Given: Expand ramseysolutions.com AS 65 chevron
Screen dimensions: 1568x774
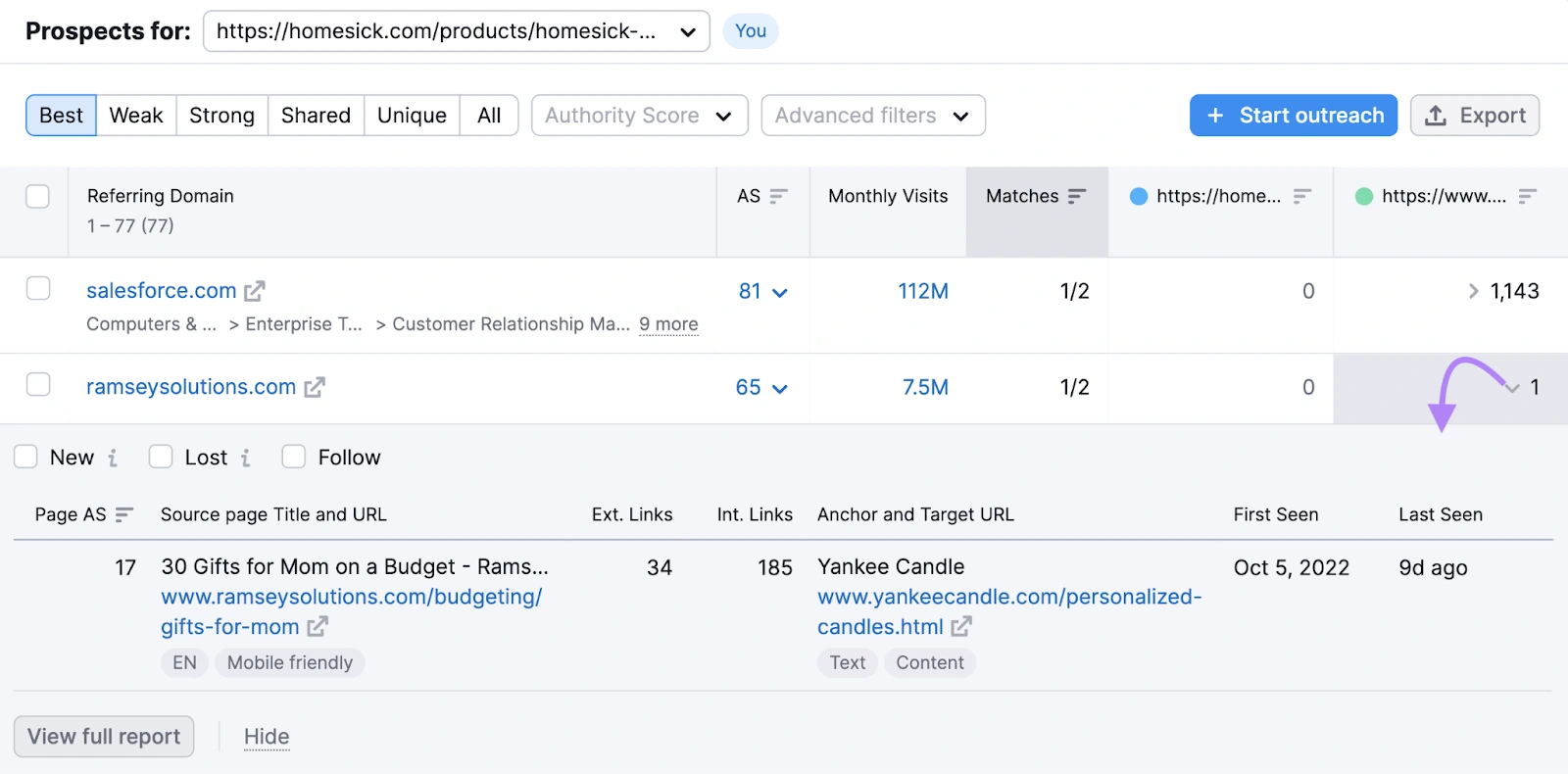Looking at the screenshot, I should tap(780, 388).
